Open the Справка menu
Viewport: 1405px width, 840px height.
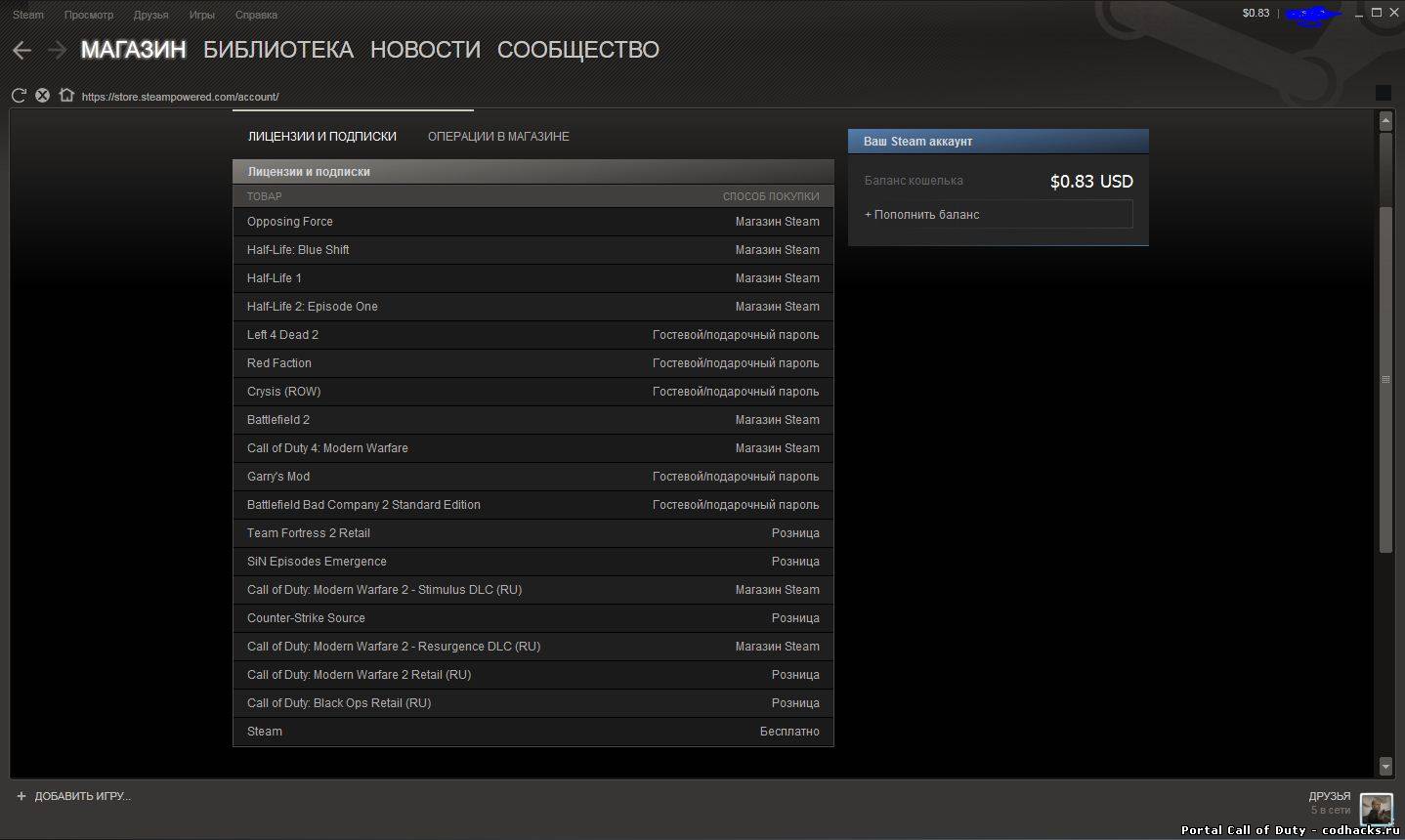[x=256, y=15]
